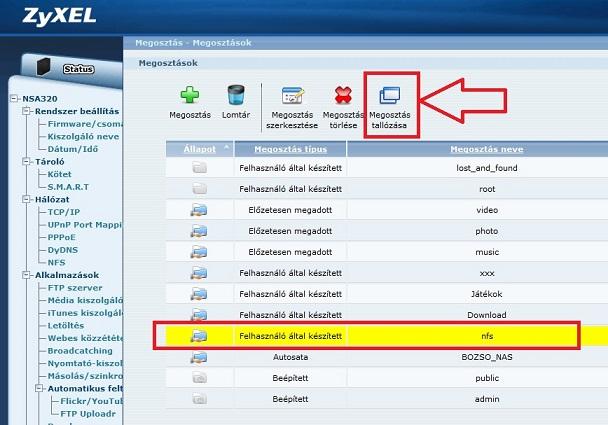This screenshot has width=608, height=425.
Task: Click the photo row share icon
Action: (199, 231)
